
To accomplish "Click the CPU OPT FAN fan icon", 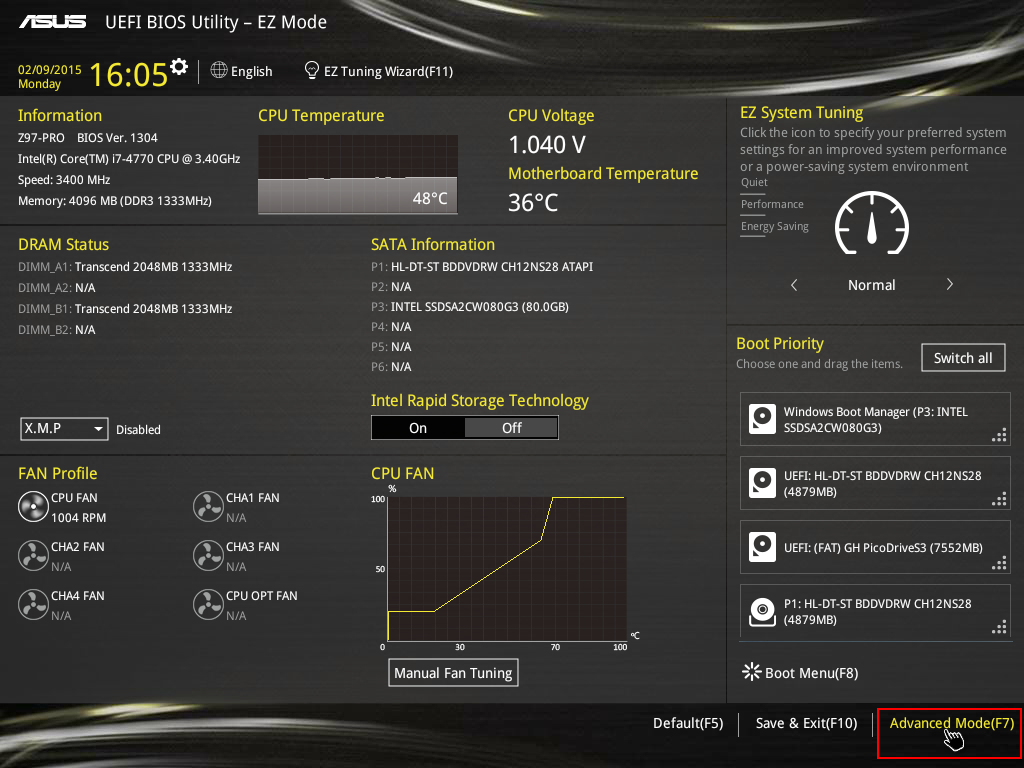I will pyautogui.click(x=208, y=605).
